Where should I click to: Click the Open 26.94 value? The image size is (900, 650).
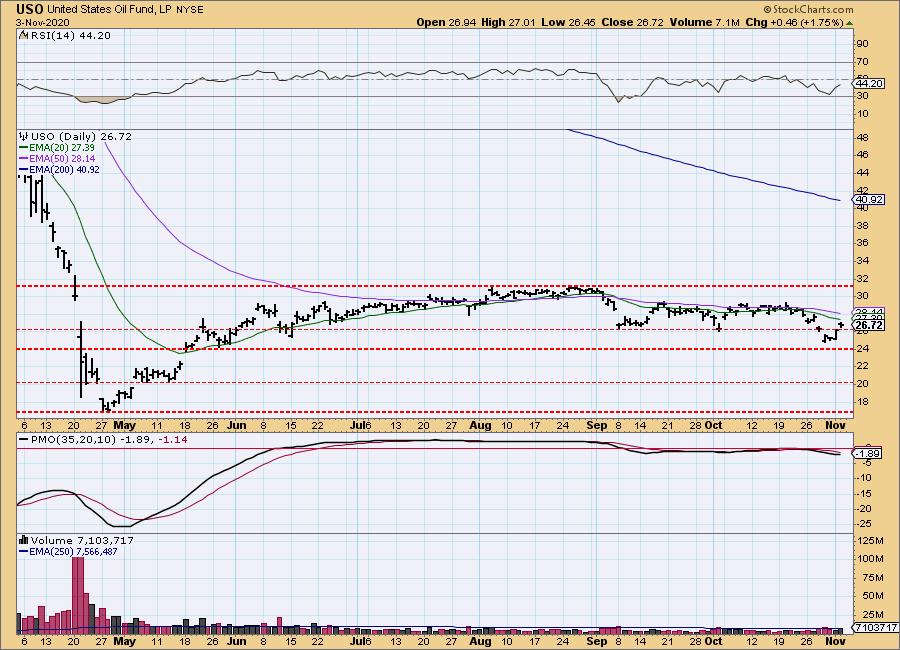pos(446,22)
